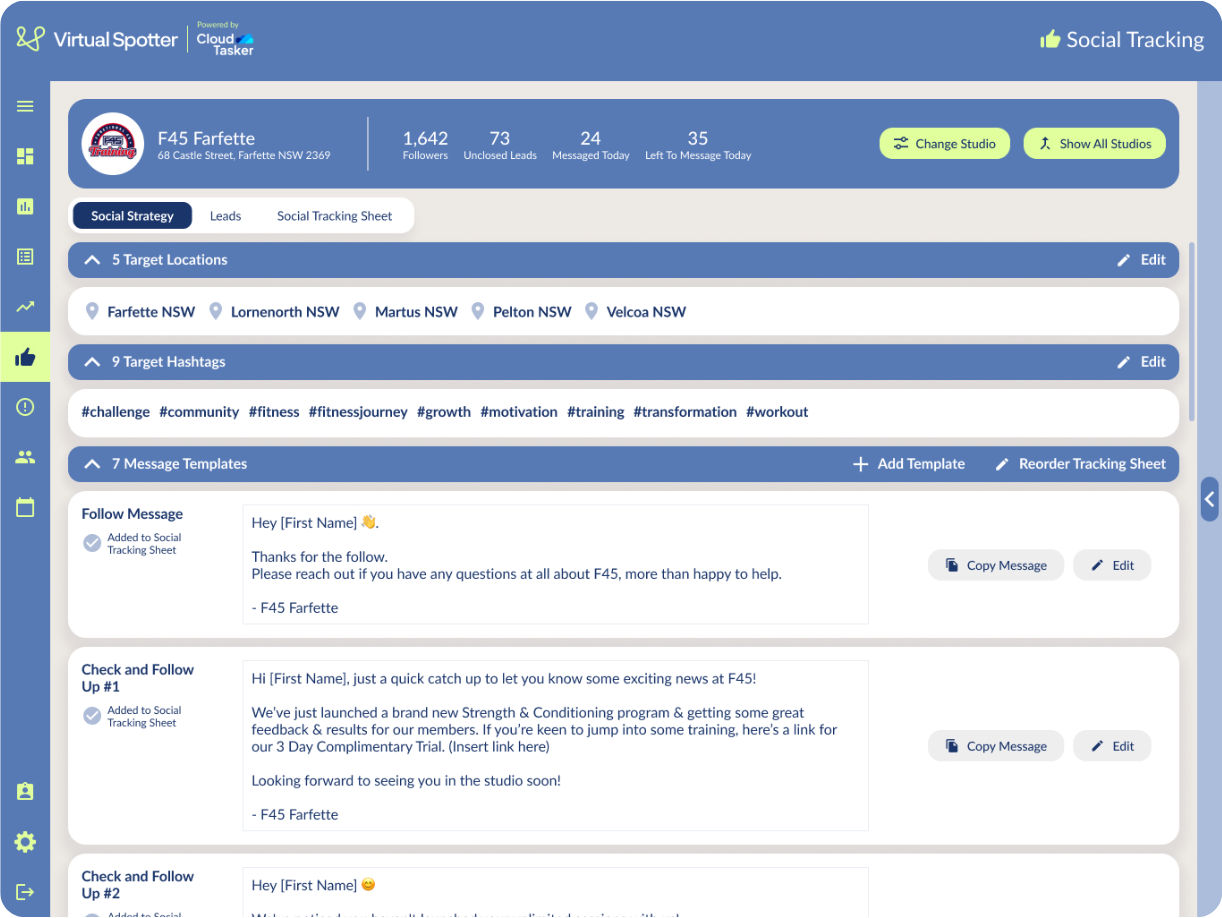The image size is (1222, 918).
Task: Open the members people icon in sidebar
Action: coord(25,457)
